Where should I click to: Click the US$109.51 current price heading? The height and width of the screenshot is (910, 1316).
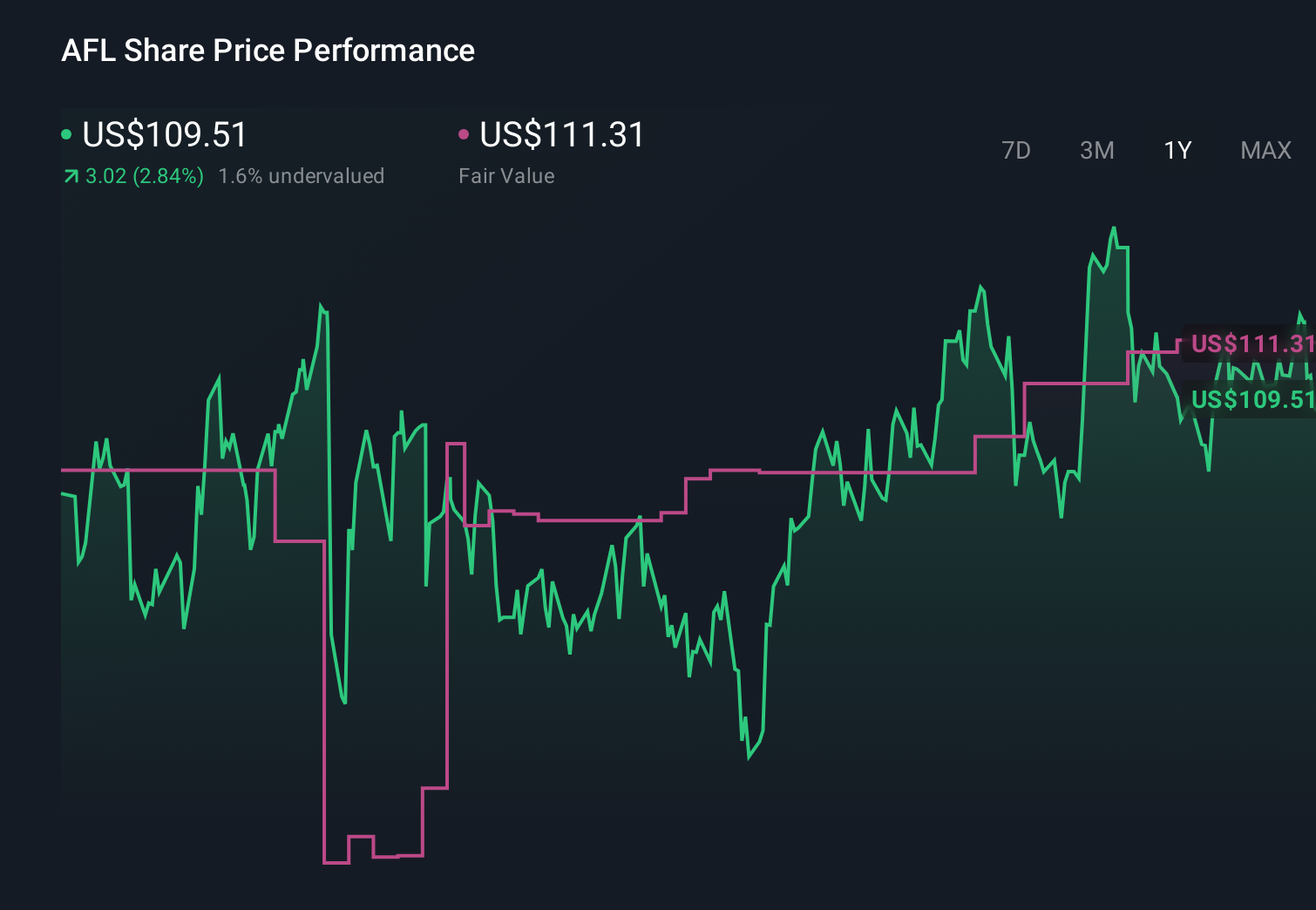(x=163, y=135)
